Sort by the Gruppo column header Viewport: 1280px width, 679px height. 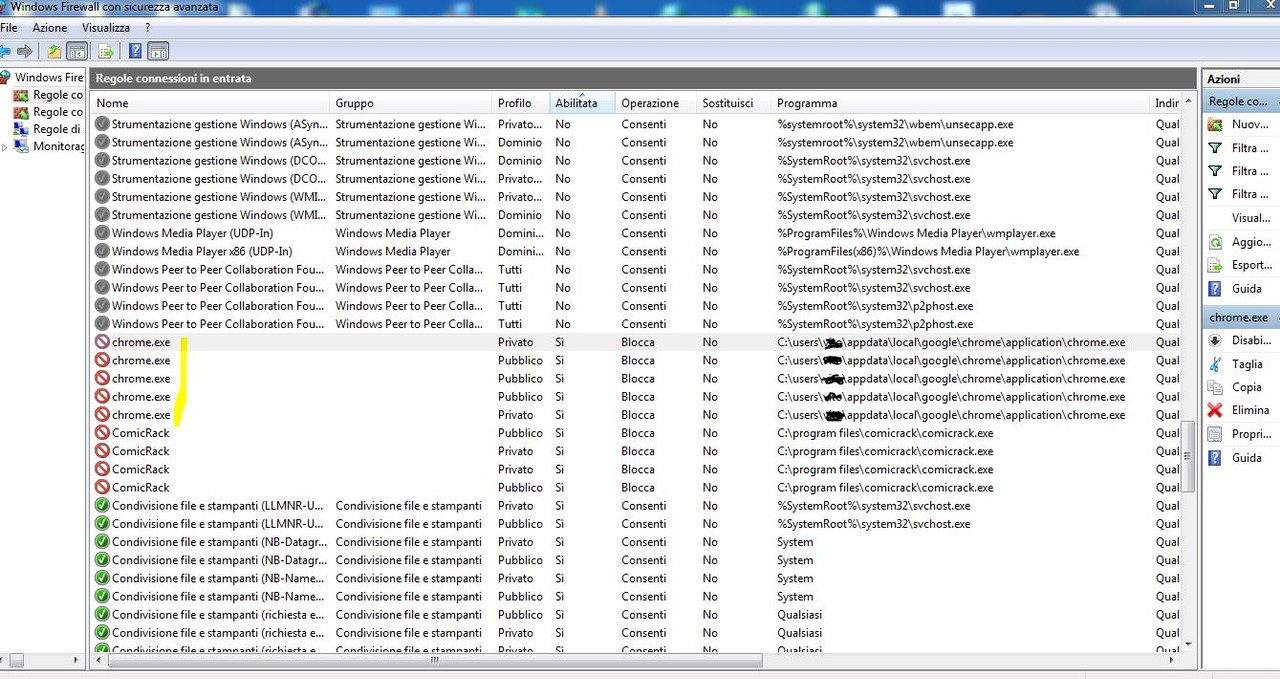tap(411, 103)
